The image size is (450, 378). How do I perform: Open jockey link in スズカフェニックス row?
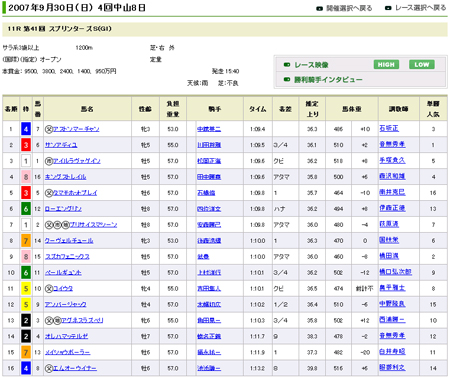point(203,257)
